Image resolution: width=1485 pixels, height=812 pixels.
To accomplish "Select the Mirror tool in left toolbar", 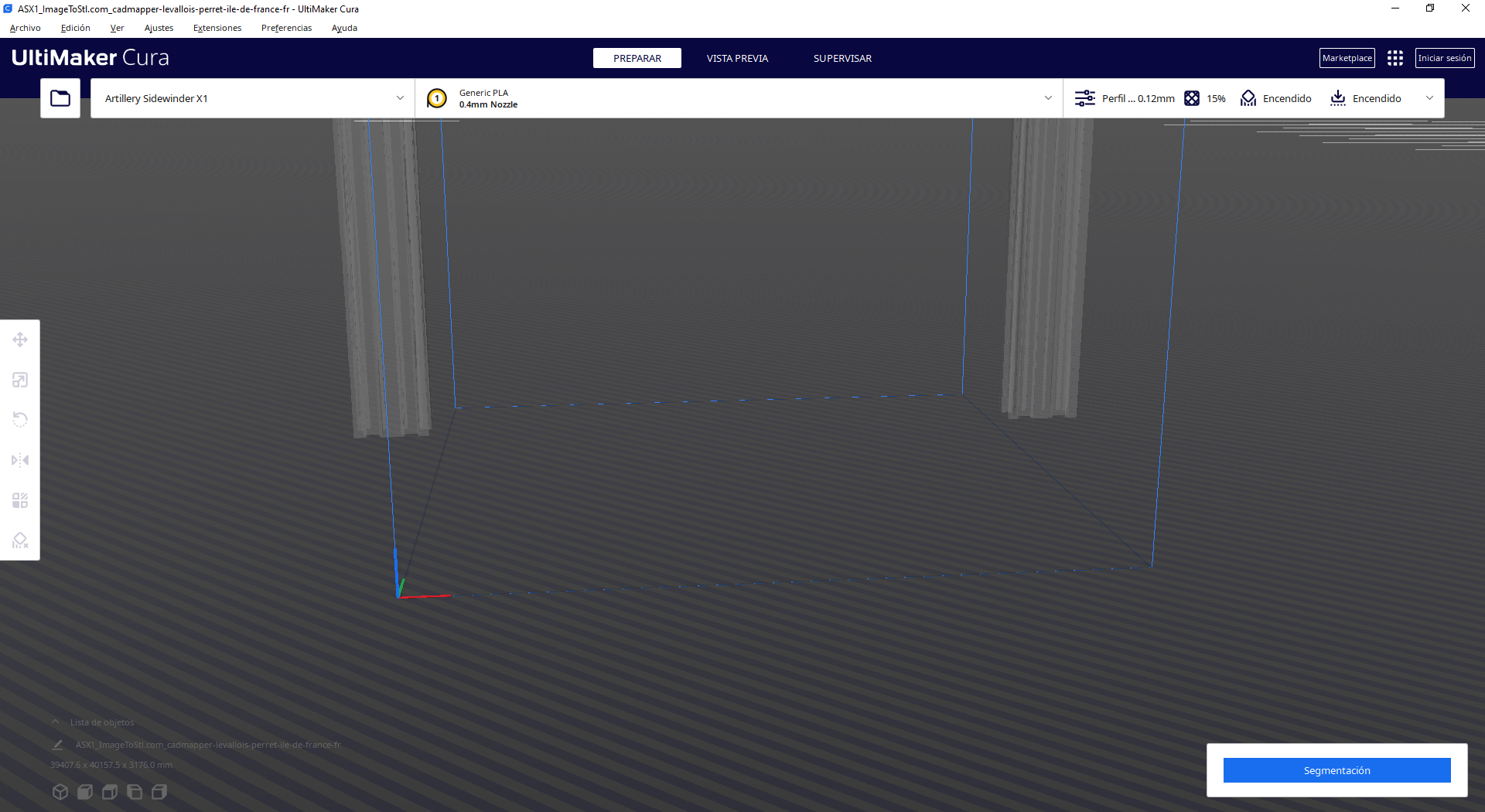I will 20,460.
